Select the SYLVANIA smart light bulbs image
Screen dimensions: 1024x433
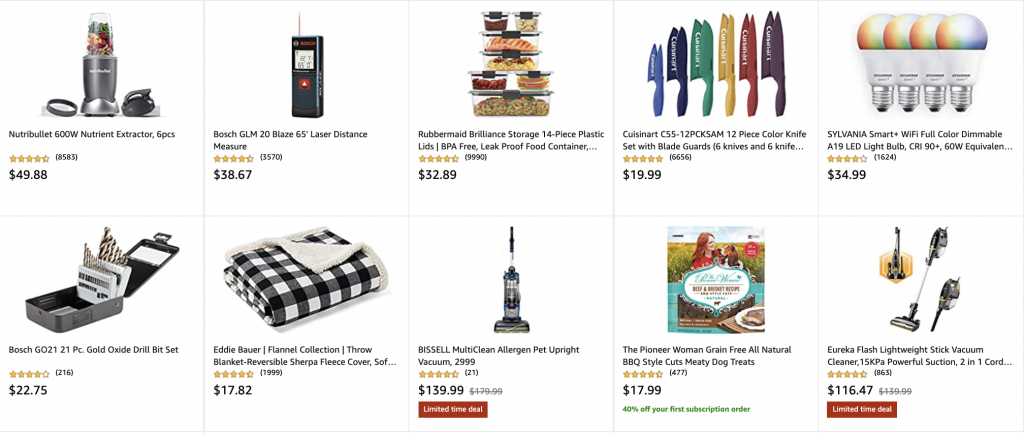[921, 62]
